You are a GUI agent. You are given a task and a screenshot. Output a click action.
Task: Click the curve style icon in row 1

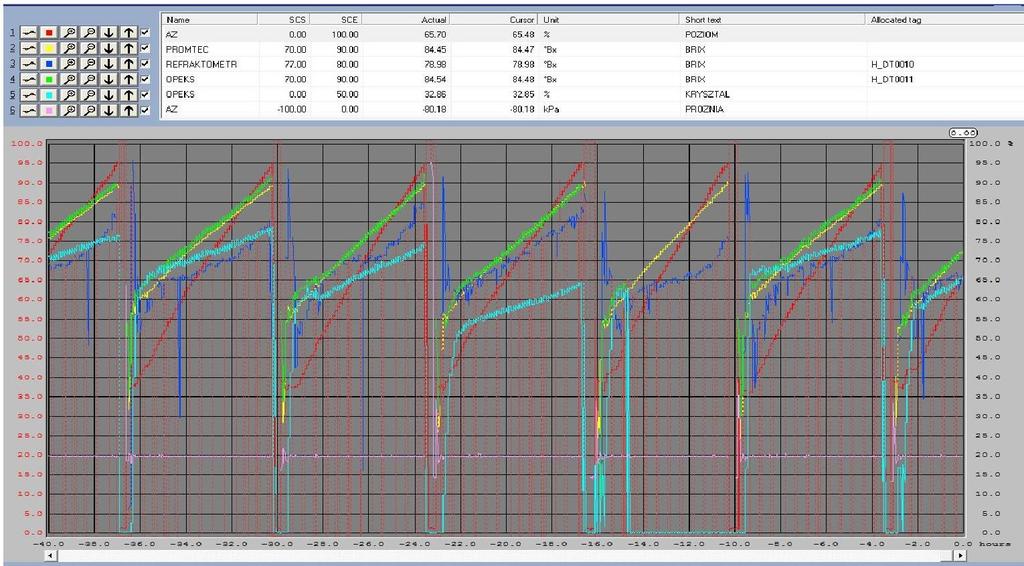pos(29,32)
